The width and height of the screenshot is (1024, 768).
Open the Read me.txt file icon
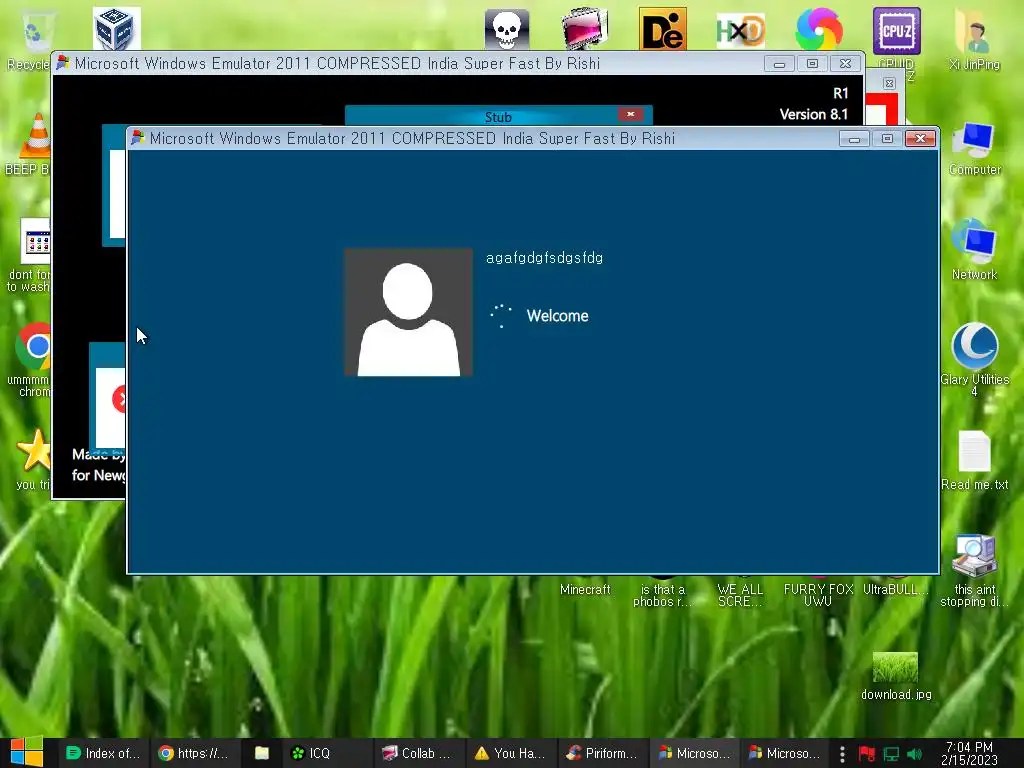click(x=974, y=460)
